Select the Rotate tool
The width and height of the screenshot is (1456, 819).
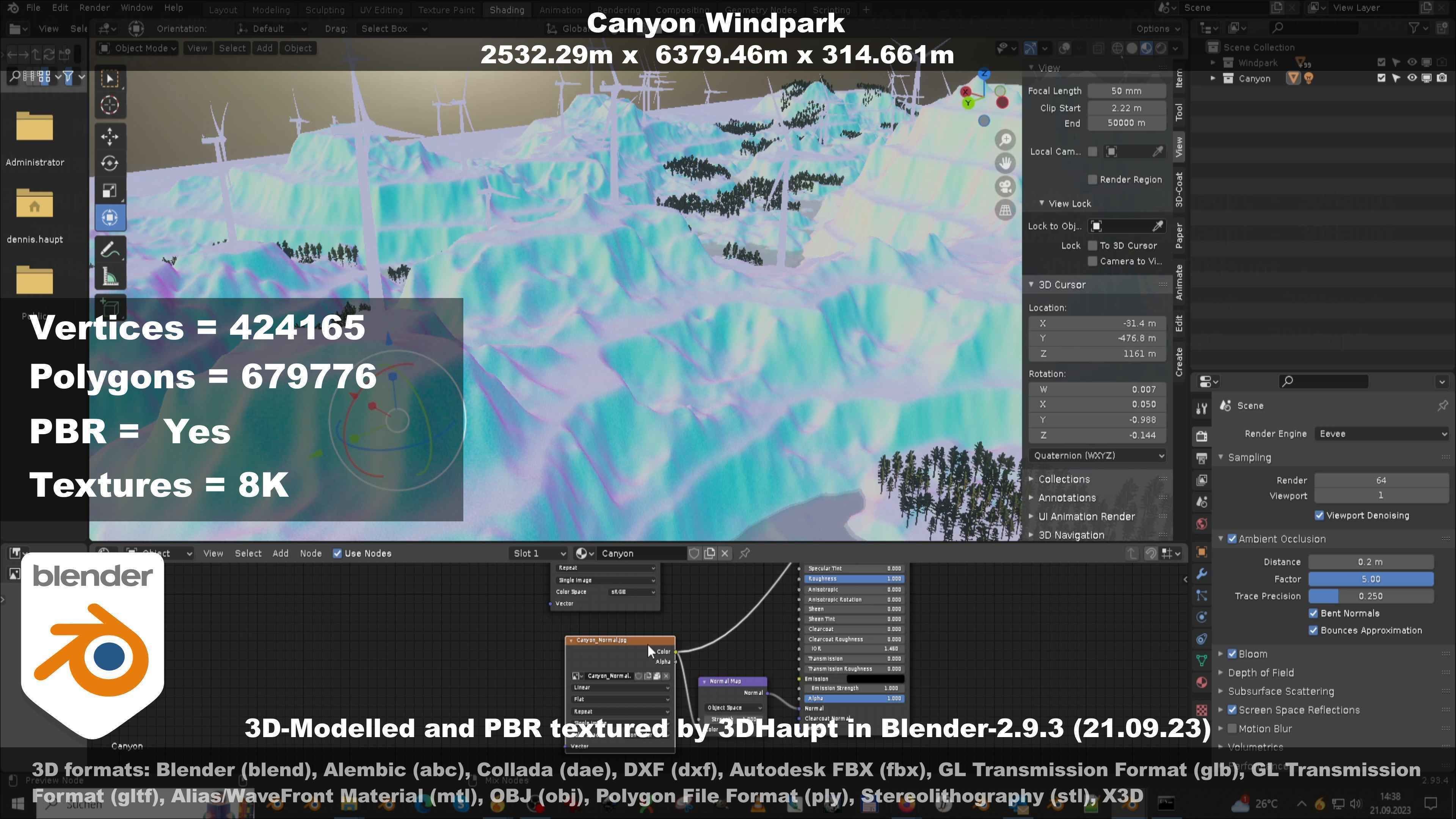110,163
